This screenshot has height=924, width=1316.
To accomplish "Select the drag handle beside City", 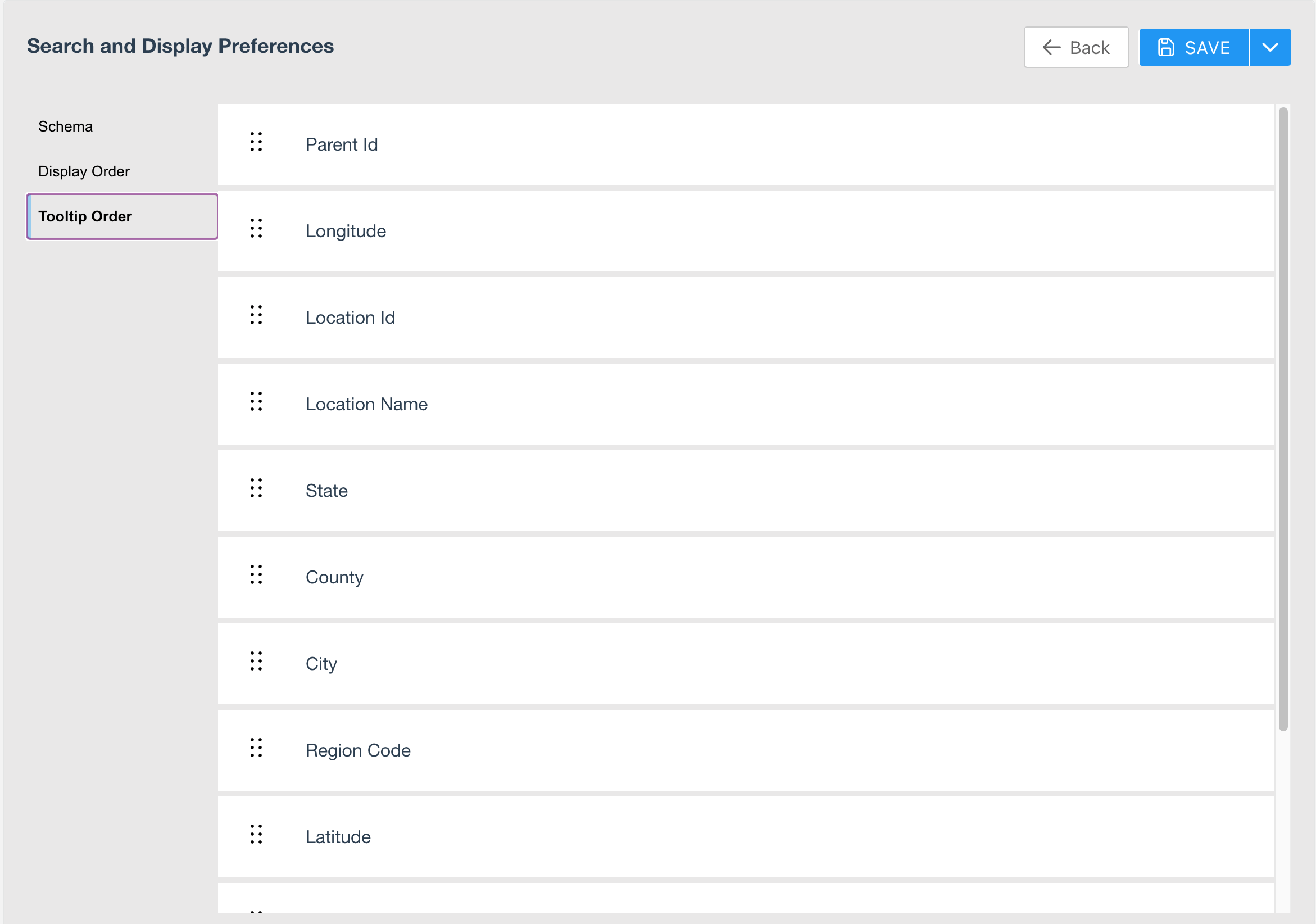I will 256,661.
